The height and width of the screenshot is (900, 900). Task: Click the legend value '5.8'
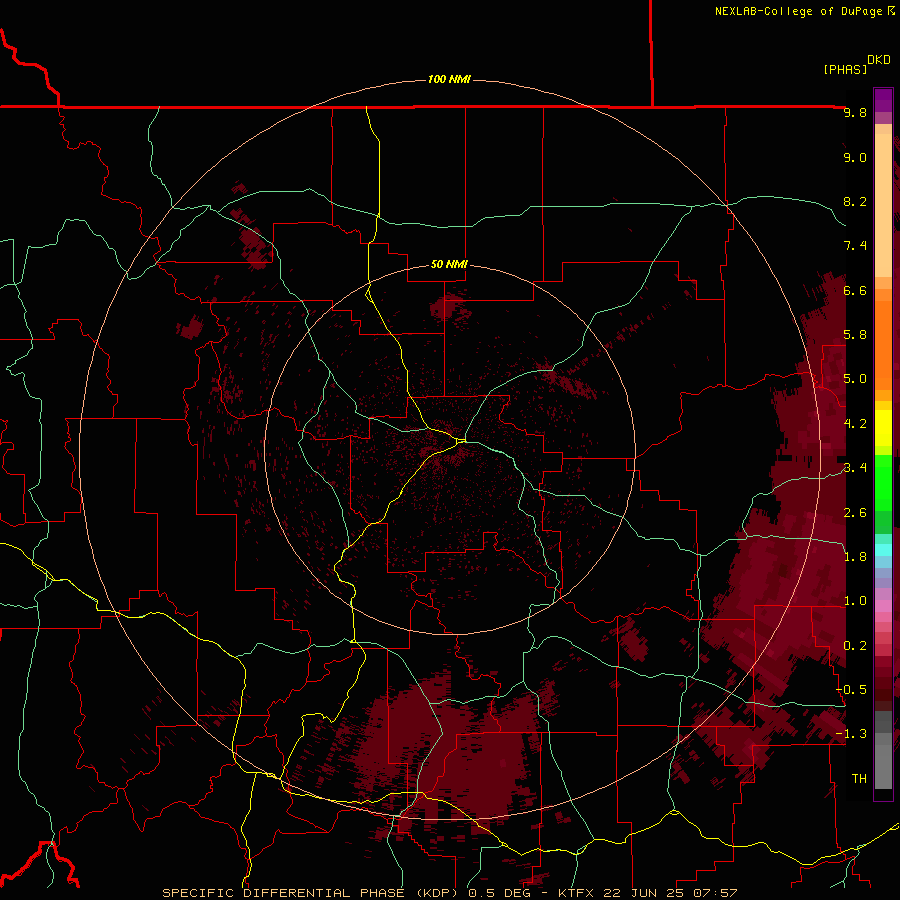tap(855, 335)
